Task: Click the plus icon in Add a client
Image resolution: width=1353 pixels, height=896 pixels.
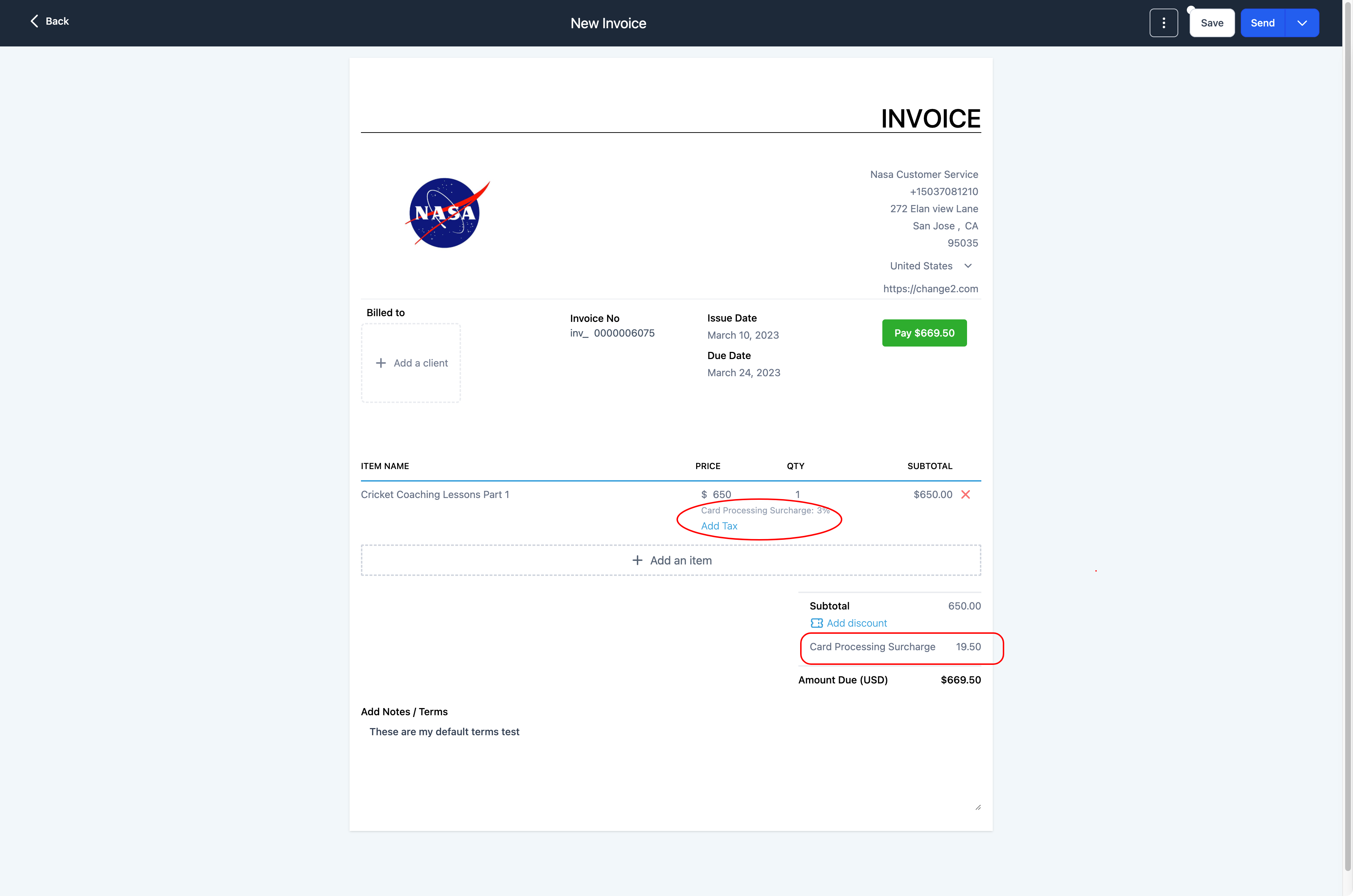Action: click(x=381, y=363)
